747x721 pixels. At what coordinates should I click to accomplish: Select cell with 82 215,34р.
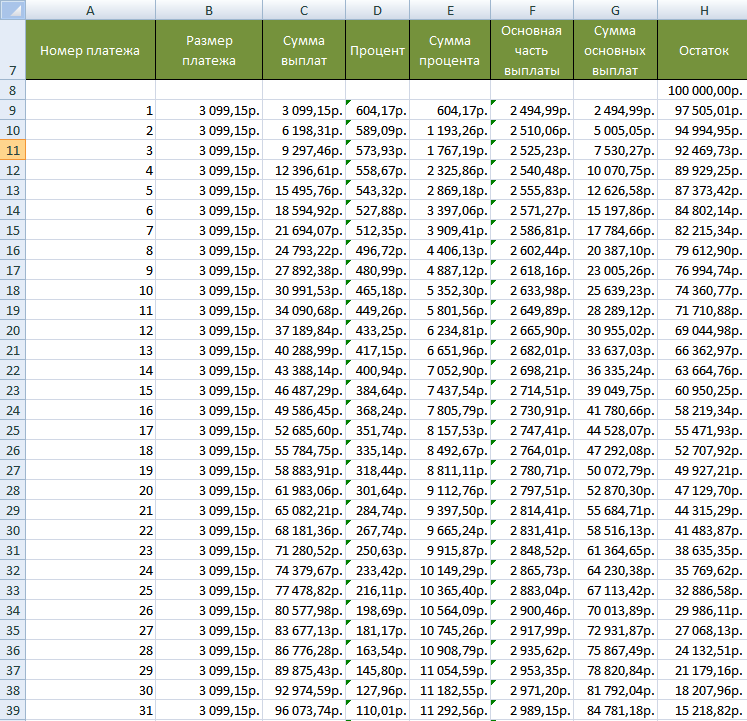(703, 230)
